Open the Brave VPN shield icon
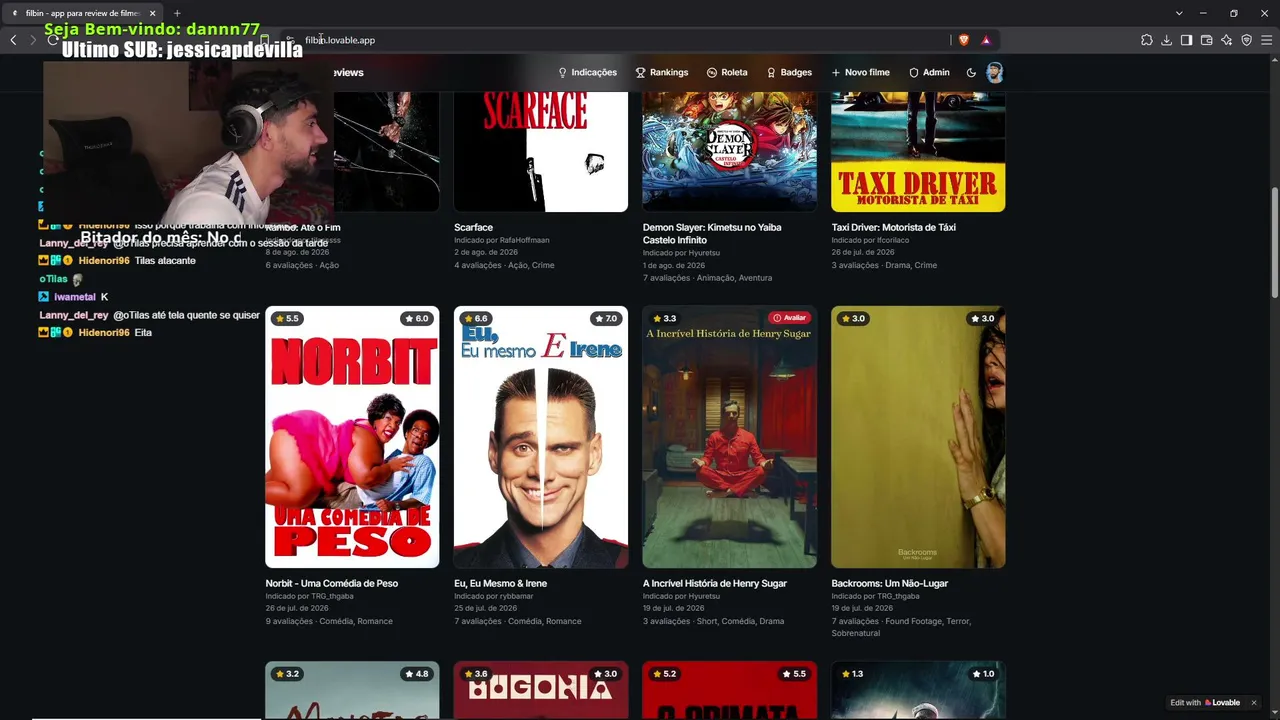1280x720 pixels. (x=1247, y=40)
